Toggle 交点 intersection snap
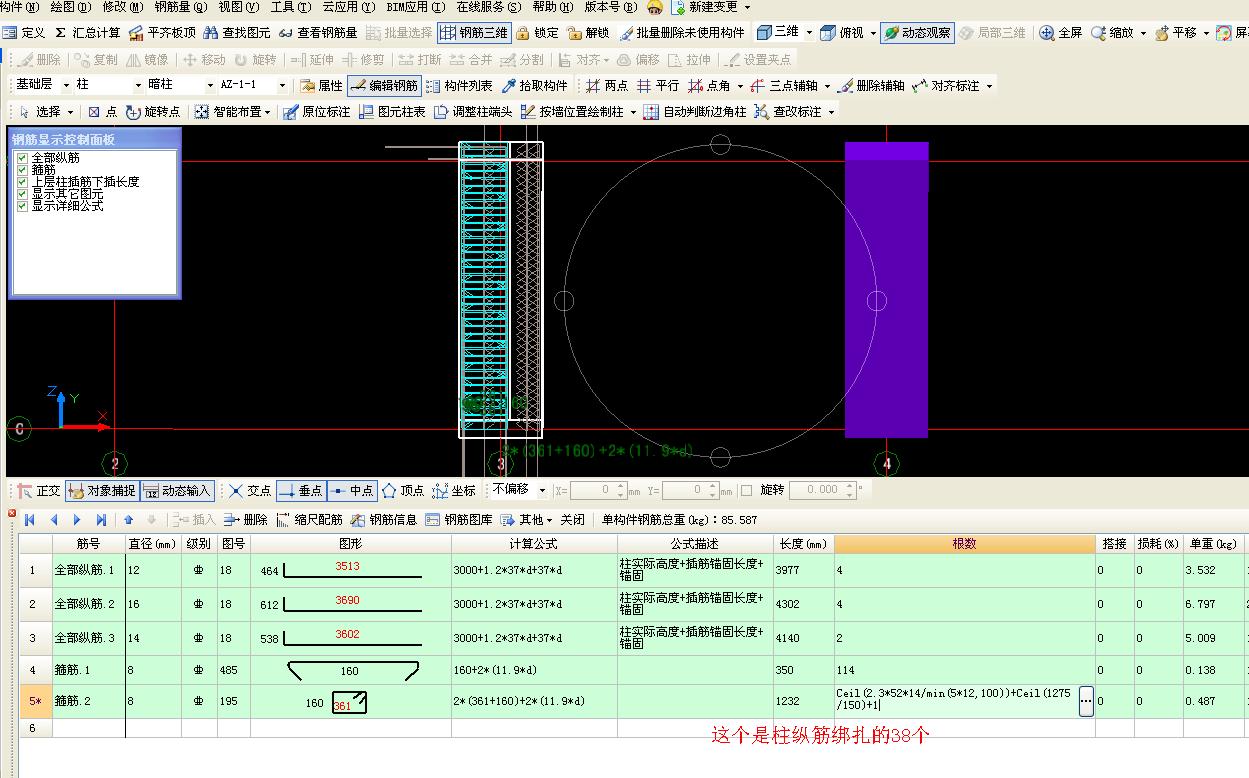The height and width of the screenshot is (778, 1249). (x=249, y=491)
